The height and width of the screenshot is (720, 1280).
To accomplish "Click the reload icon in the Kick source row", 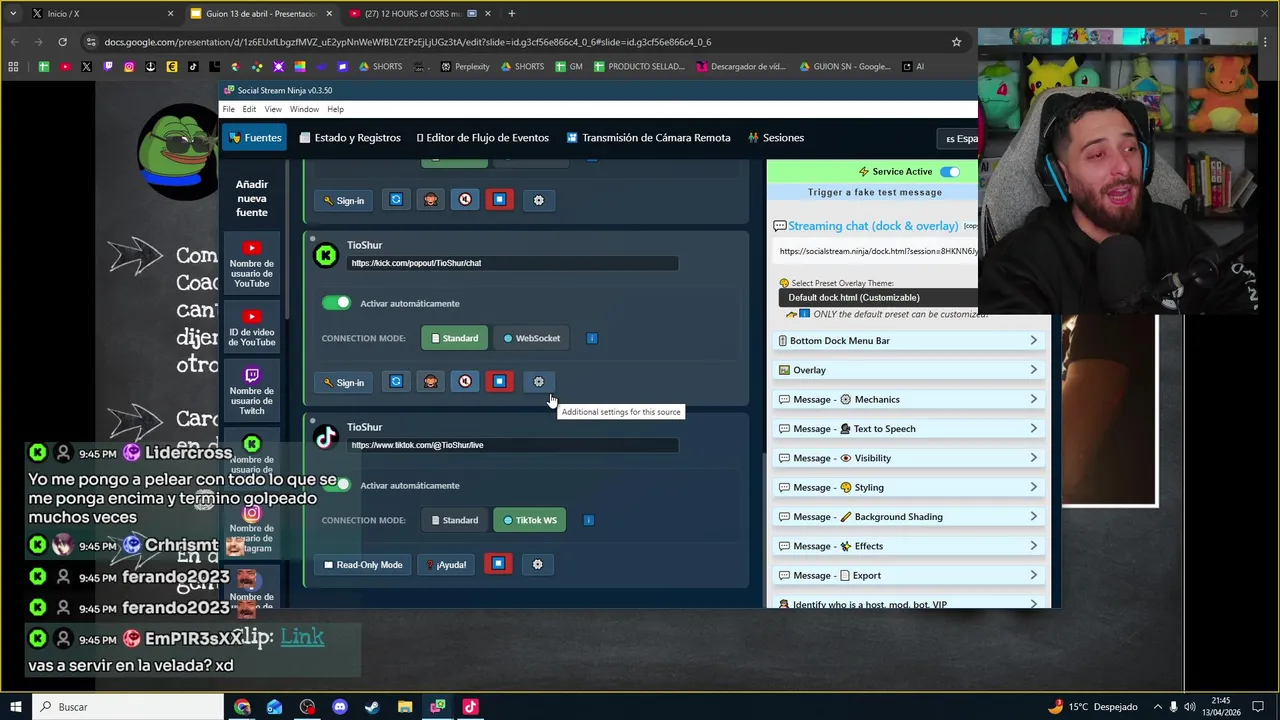I will pos(396,382).
